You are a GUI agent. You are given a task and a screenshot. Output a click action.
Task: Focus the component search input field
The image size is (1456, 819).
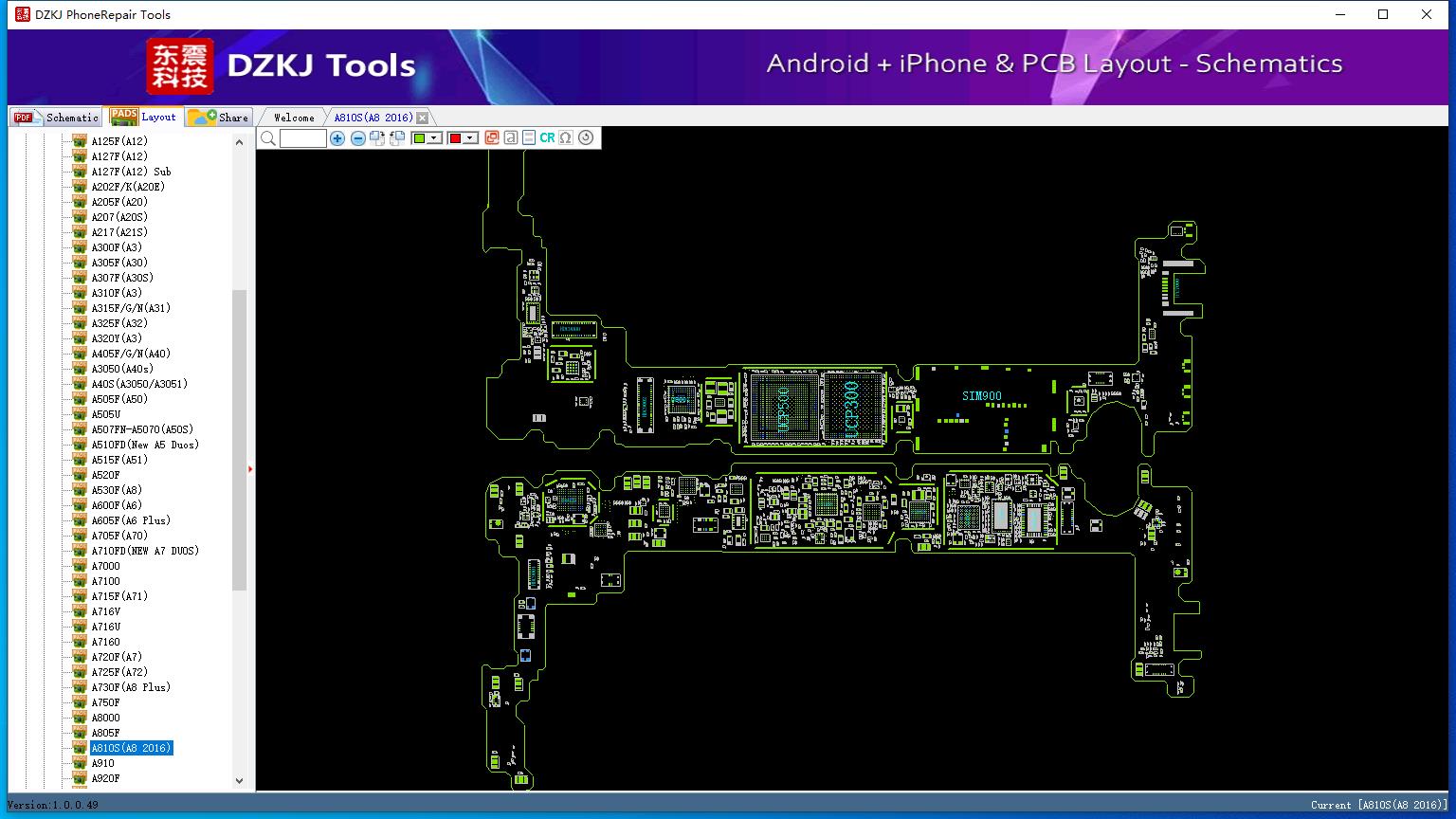pyautogui.click(x=303, y=138)
